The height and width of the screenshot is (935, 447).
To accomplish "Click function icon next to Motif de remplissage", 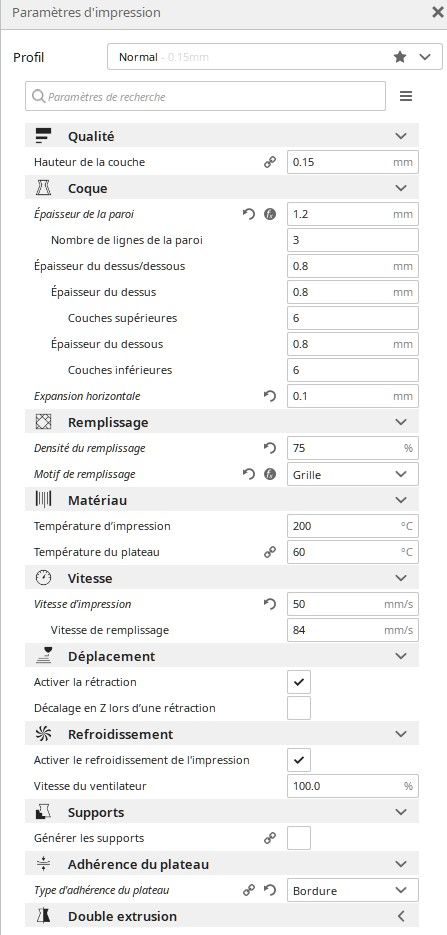I will click(270, 474).
